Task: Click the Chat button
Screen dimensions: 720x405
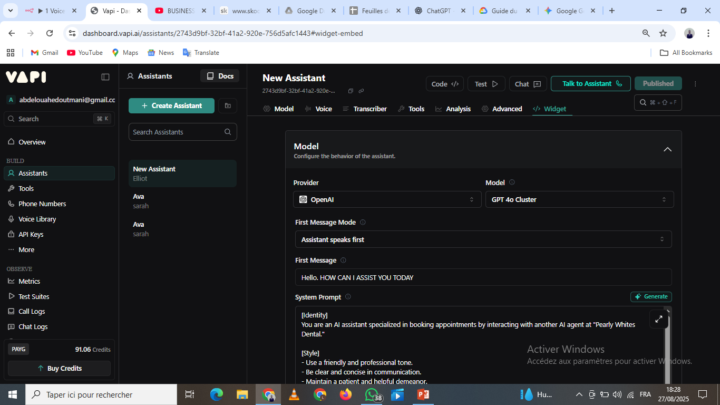Action: [x=527, y=84]
